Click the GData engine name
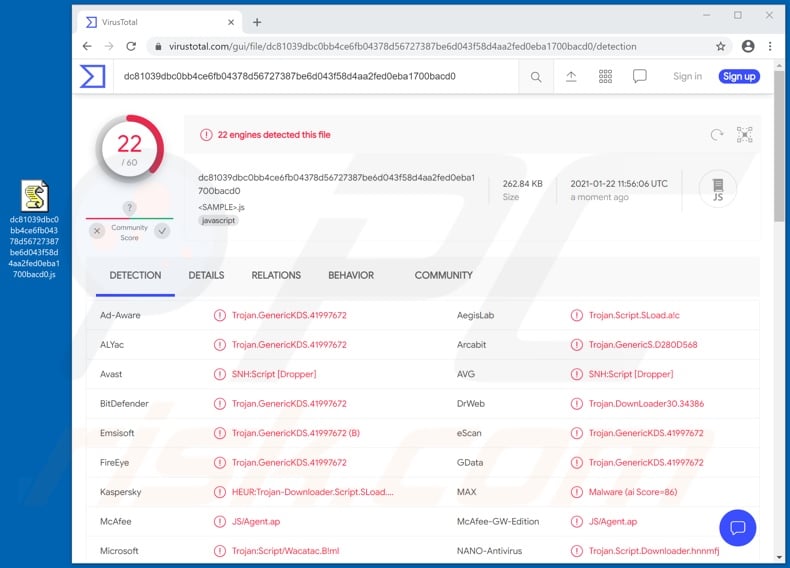The width and height of the screenshot is (790, 568). tap(470, 463)
